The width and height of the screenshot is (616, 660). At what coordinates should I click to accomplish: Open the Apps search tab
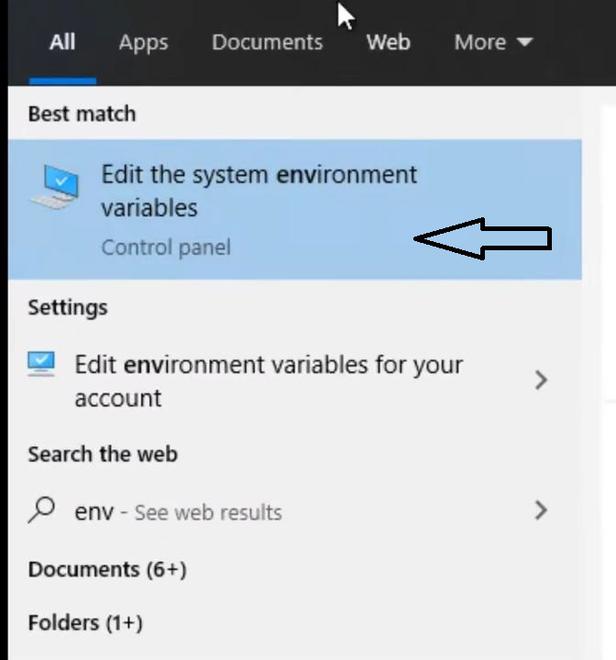142,42
